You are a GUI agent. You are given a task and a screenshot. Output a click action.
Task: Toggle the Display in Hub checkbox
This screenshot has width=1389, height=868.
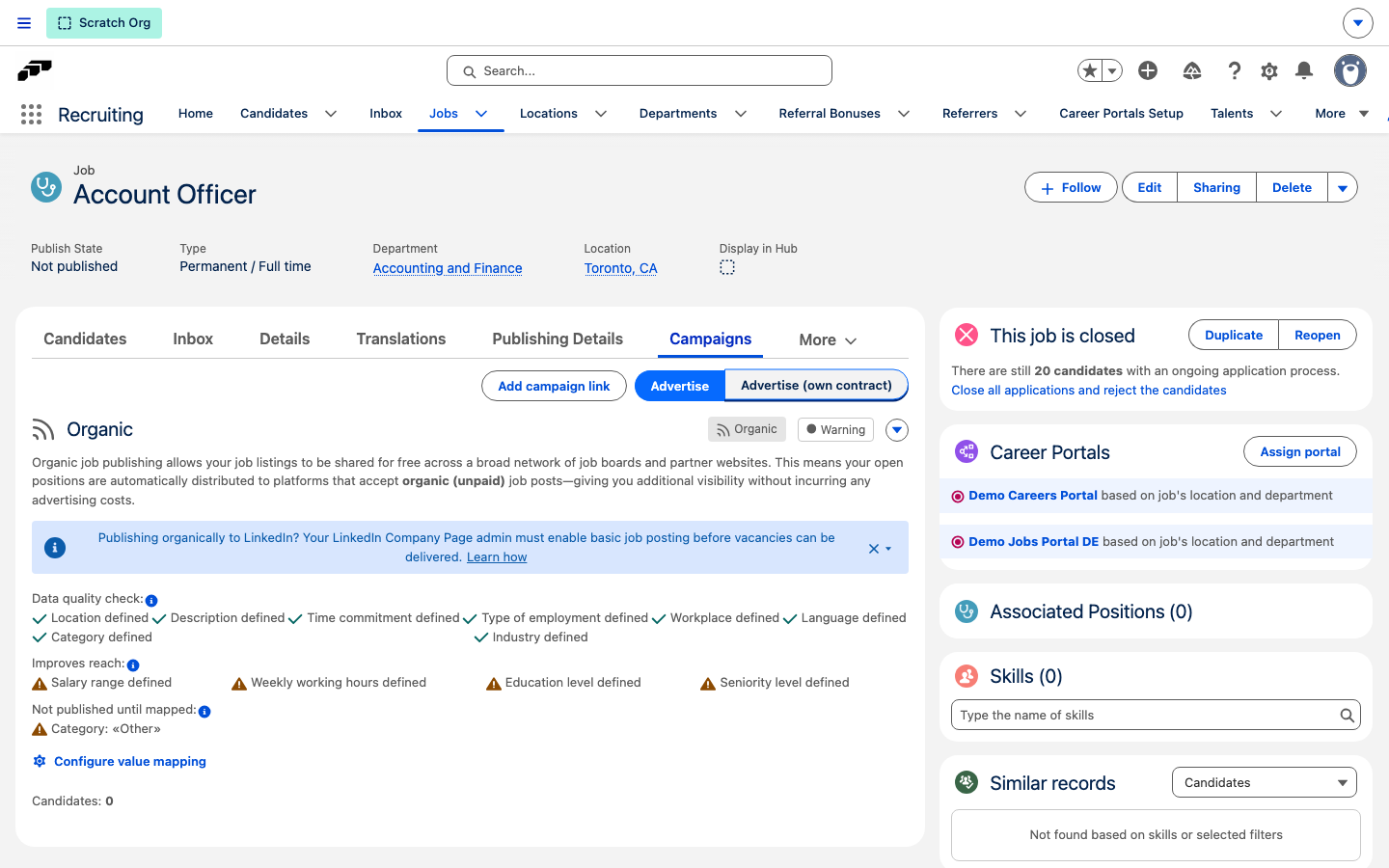[x=727, y=267]
